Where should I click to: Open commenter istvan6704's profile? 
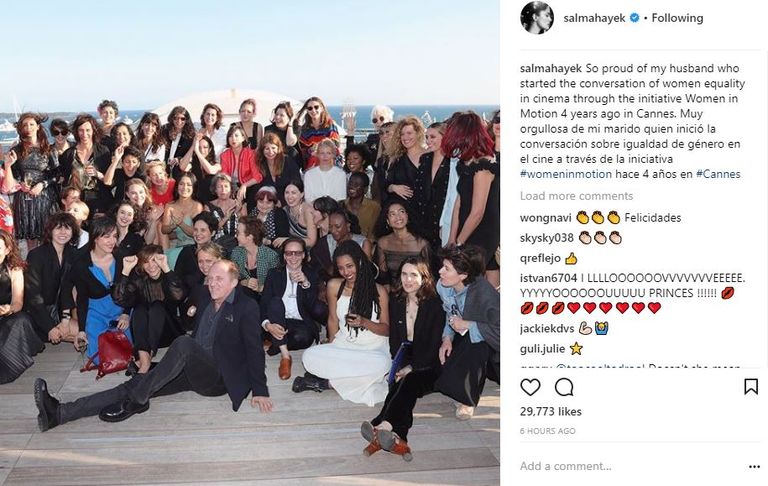pos(549,278)
